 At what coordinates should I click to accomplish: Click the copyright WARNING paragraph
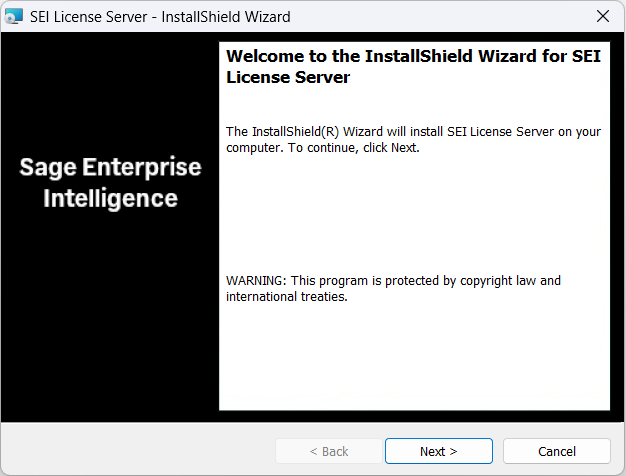tap(393, 281)
